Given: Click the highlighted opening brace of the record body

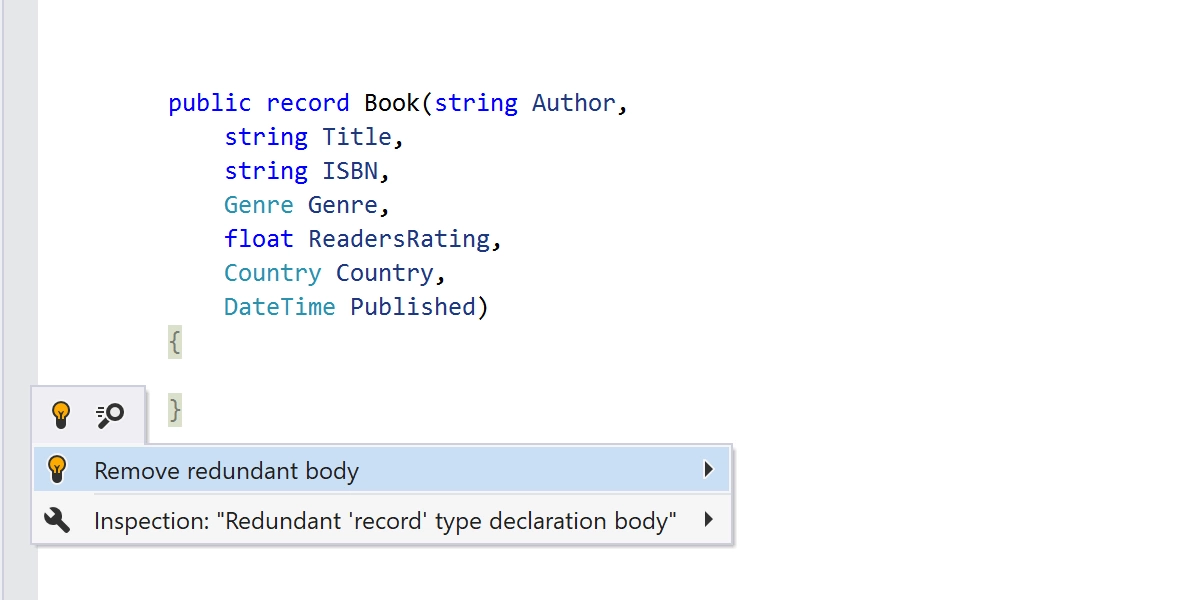Looking at the screenshot, I should click(175, 342).
